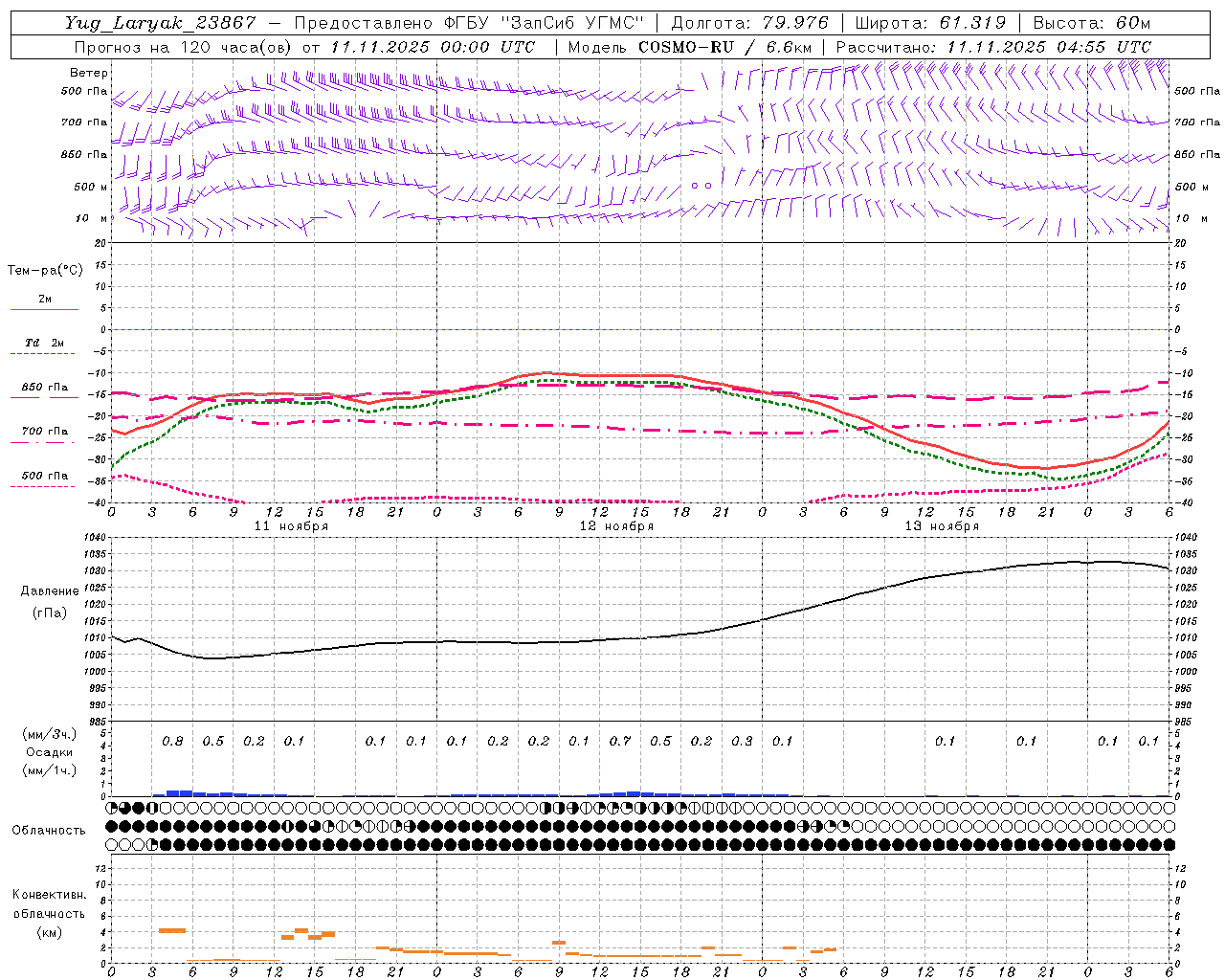Click the Модель COSMO-RU / 6.6км label
The width and height of the screenshot is (1225, 980).
pos(690,47)
